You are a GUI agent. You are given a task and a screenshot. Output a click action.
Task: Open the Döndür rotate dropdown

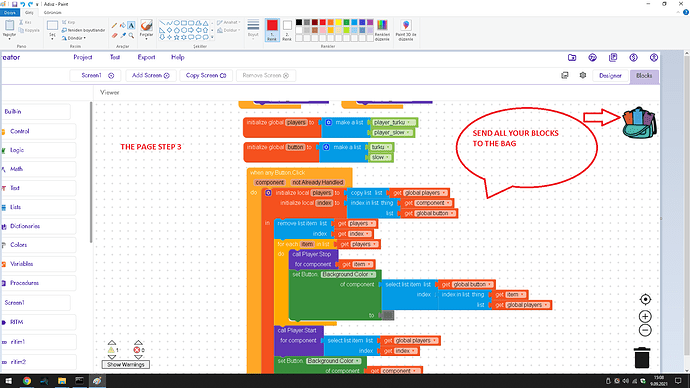[x=74, y=38]
